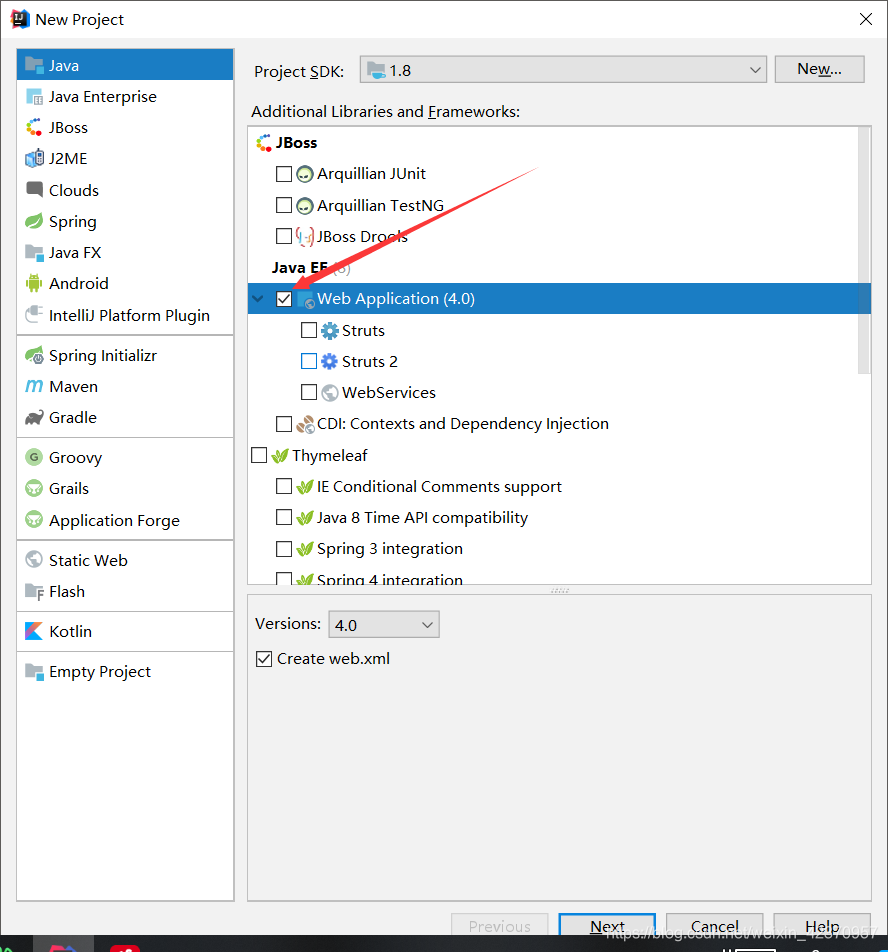Click the Android robot icon
This screenshot has height=952, width=888.
[x=34, y=283]
